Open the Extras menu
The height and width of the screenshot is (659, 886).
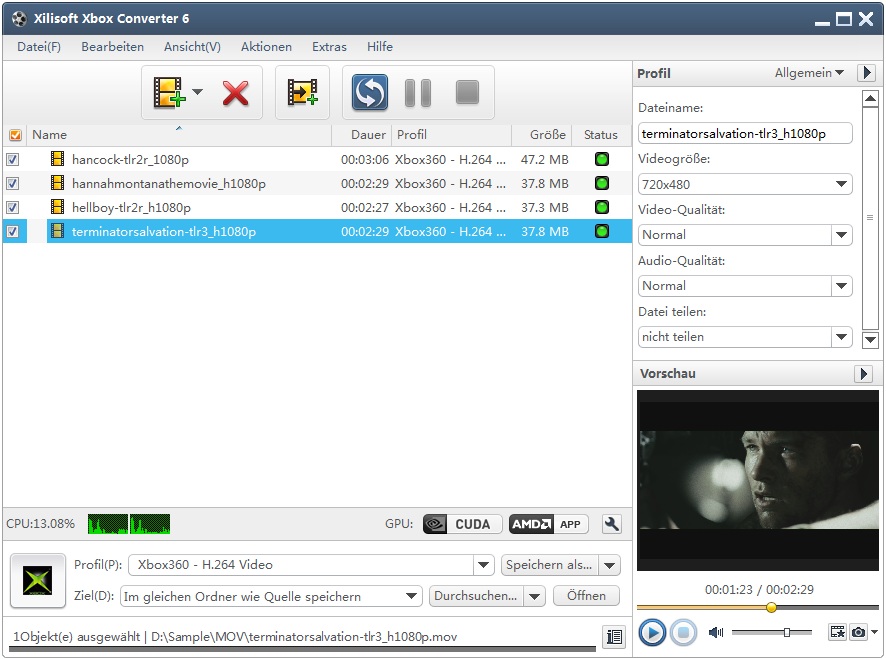click(x=329, y=47)
